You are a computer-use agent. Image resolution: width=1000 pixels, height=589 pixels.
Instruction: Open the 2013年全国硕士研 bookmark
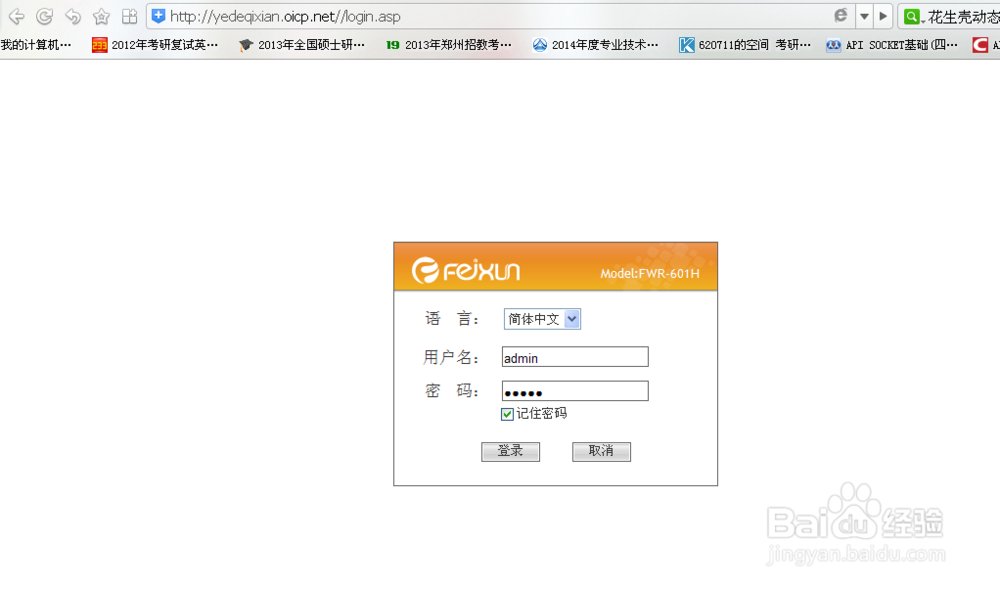click(x=302, y=45)
